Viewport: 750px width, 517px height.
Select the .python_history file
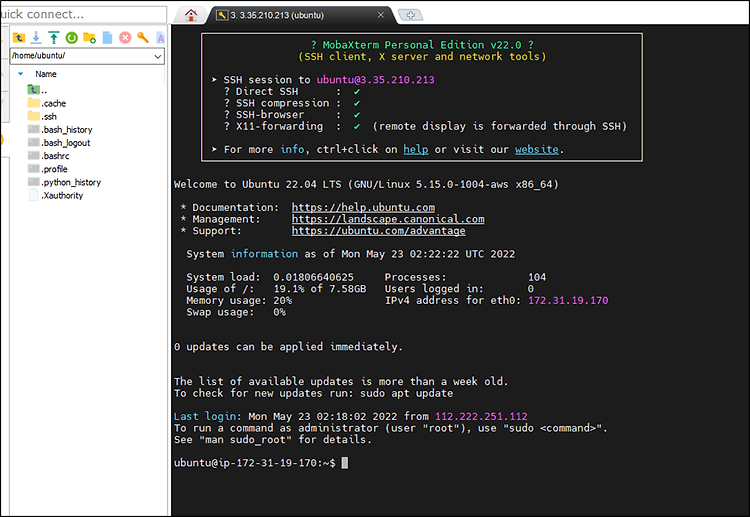pos(65,182)
